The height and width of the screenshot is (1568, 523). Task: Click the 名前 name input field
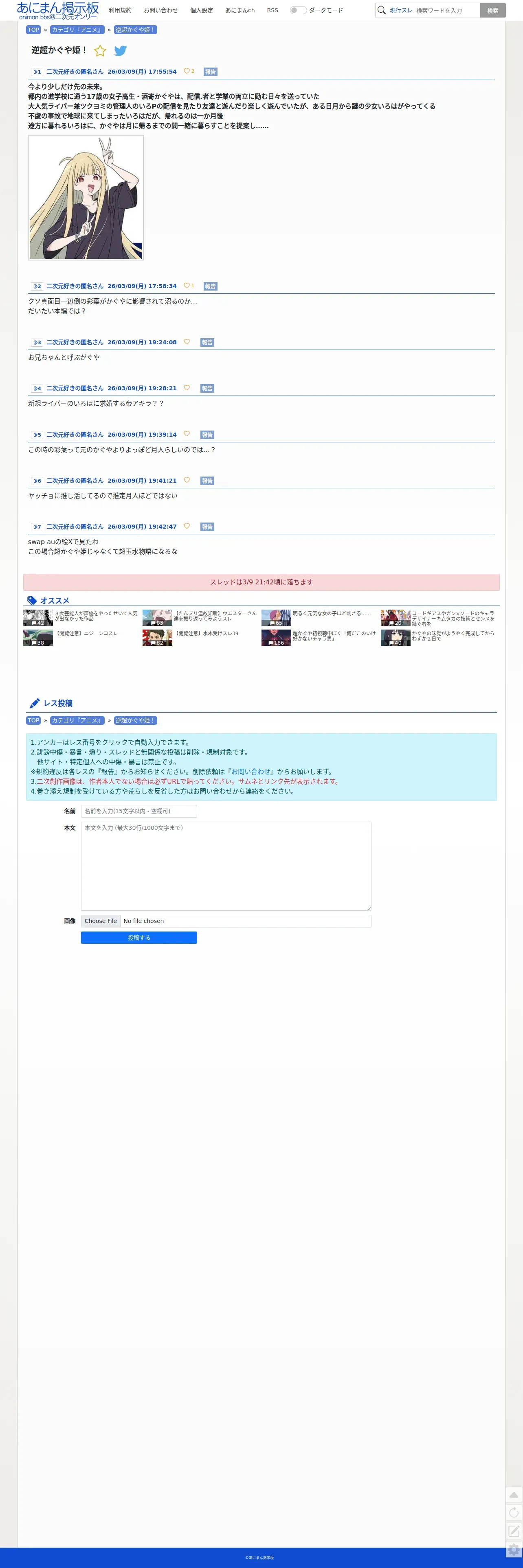tap(139, 811)
